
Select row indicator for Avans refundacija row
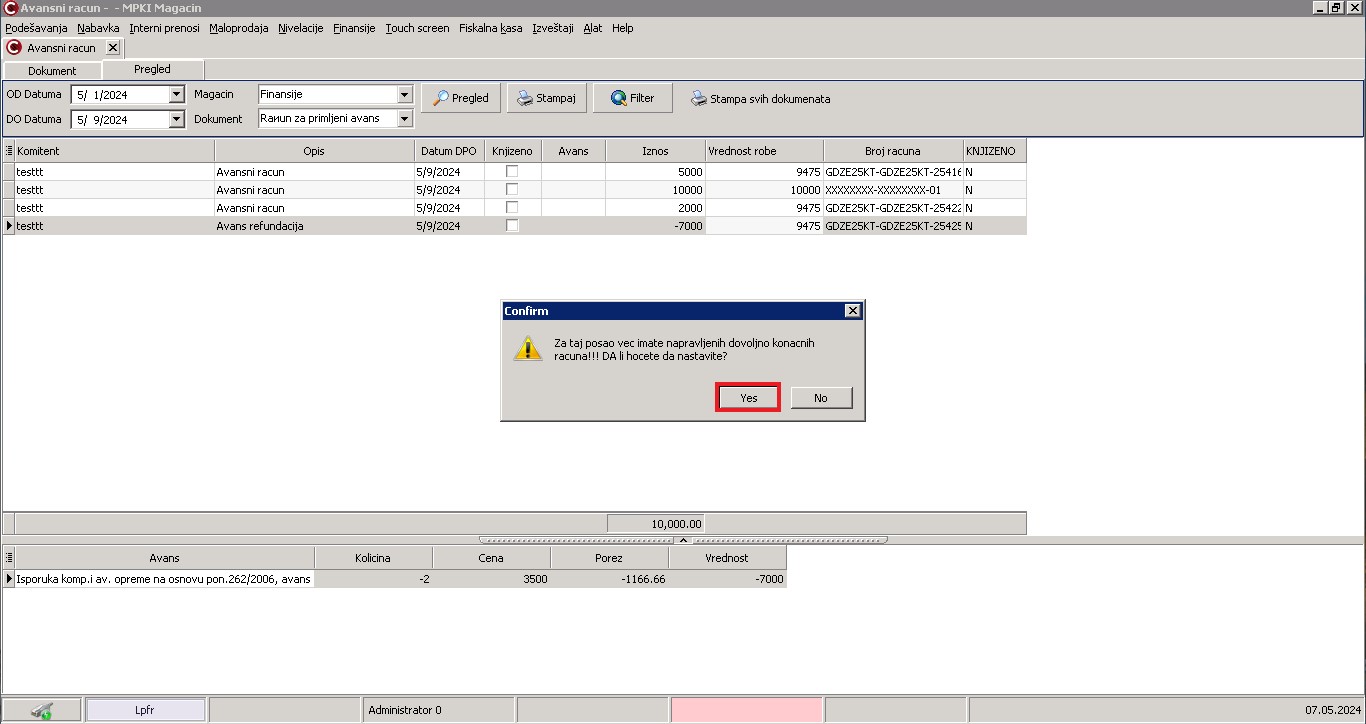tap(9, 226)
